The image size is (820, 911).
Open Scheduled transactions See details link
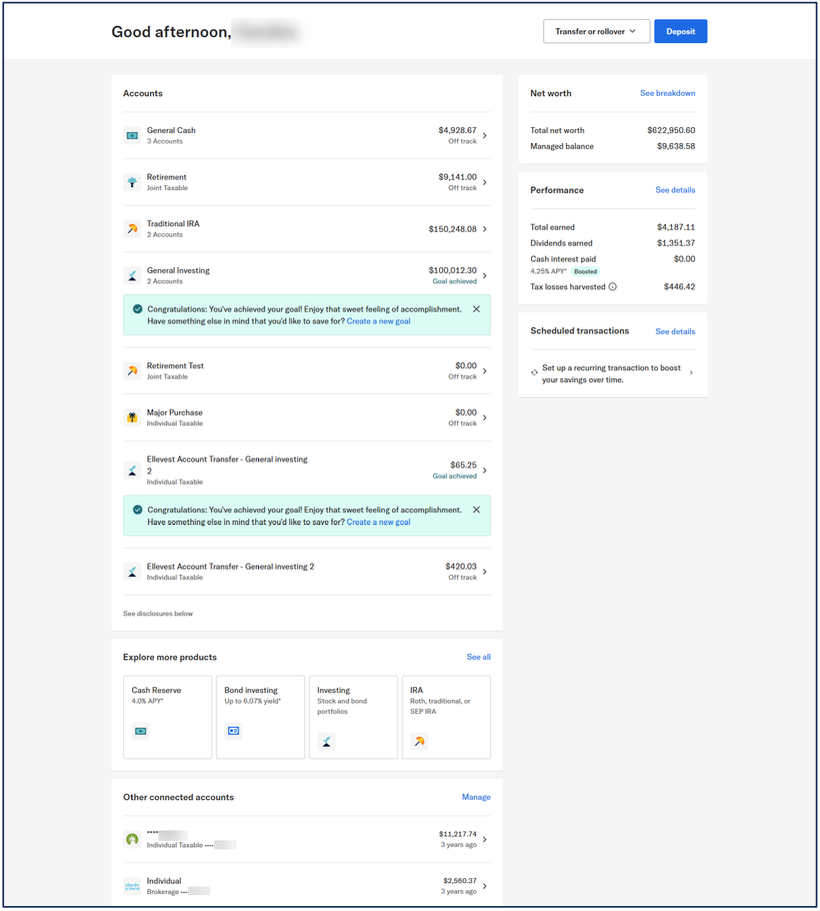pos(675,331)
